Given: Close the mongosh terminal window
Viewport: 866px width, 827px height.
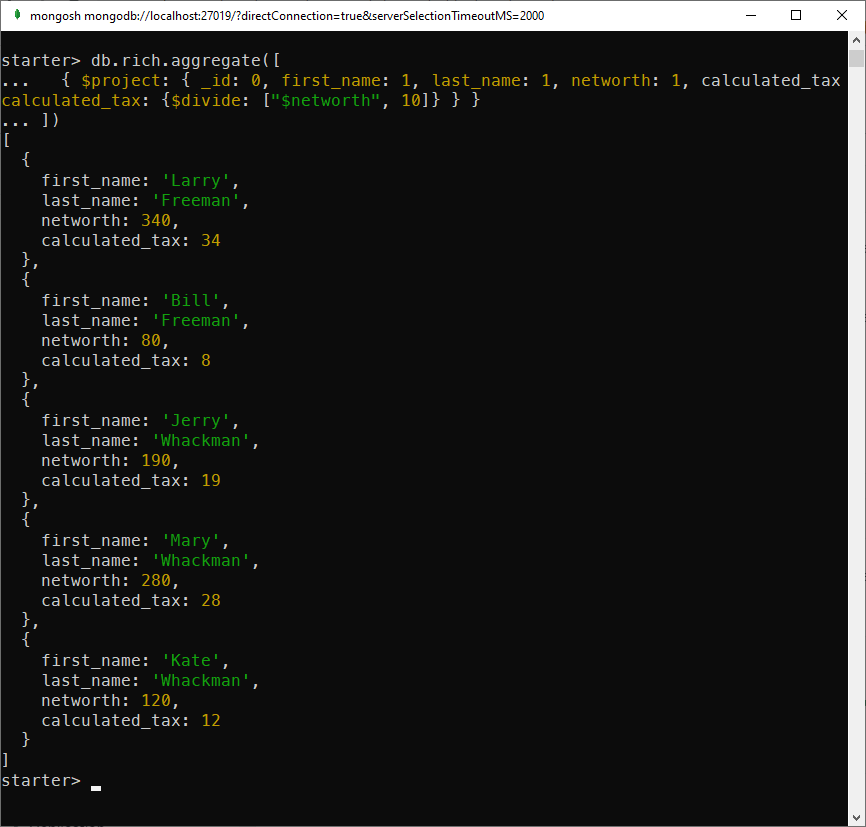Looking at the screenshot, I should tap(842, 15).
